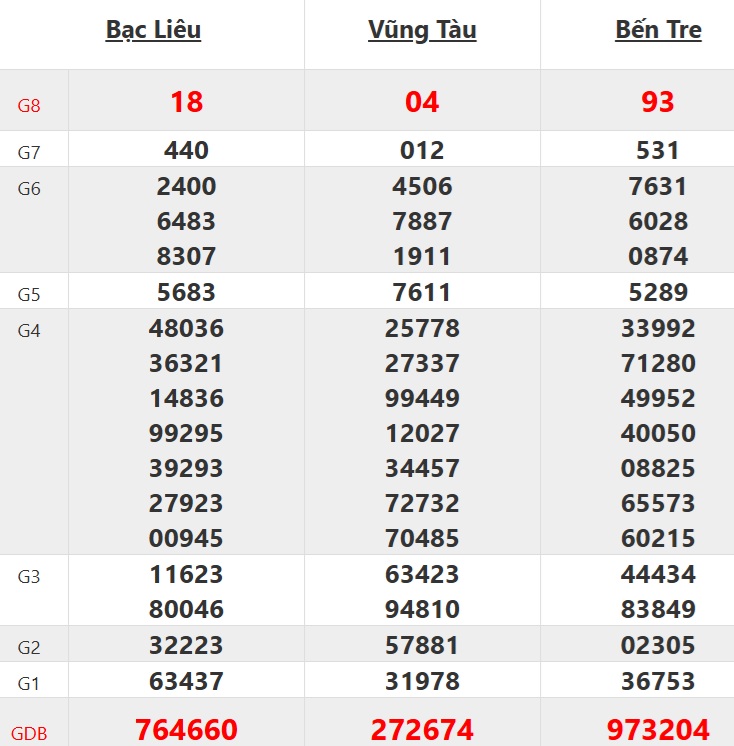This screenshot has height=746, width=734.
Task: Open the Bạc Liêu province link
Action: pos(153,30)
